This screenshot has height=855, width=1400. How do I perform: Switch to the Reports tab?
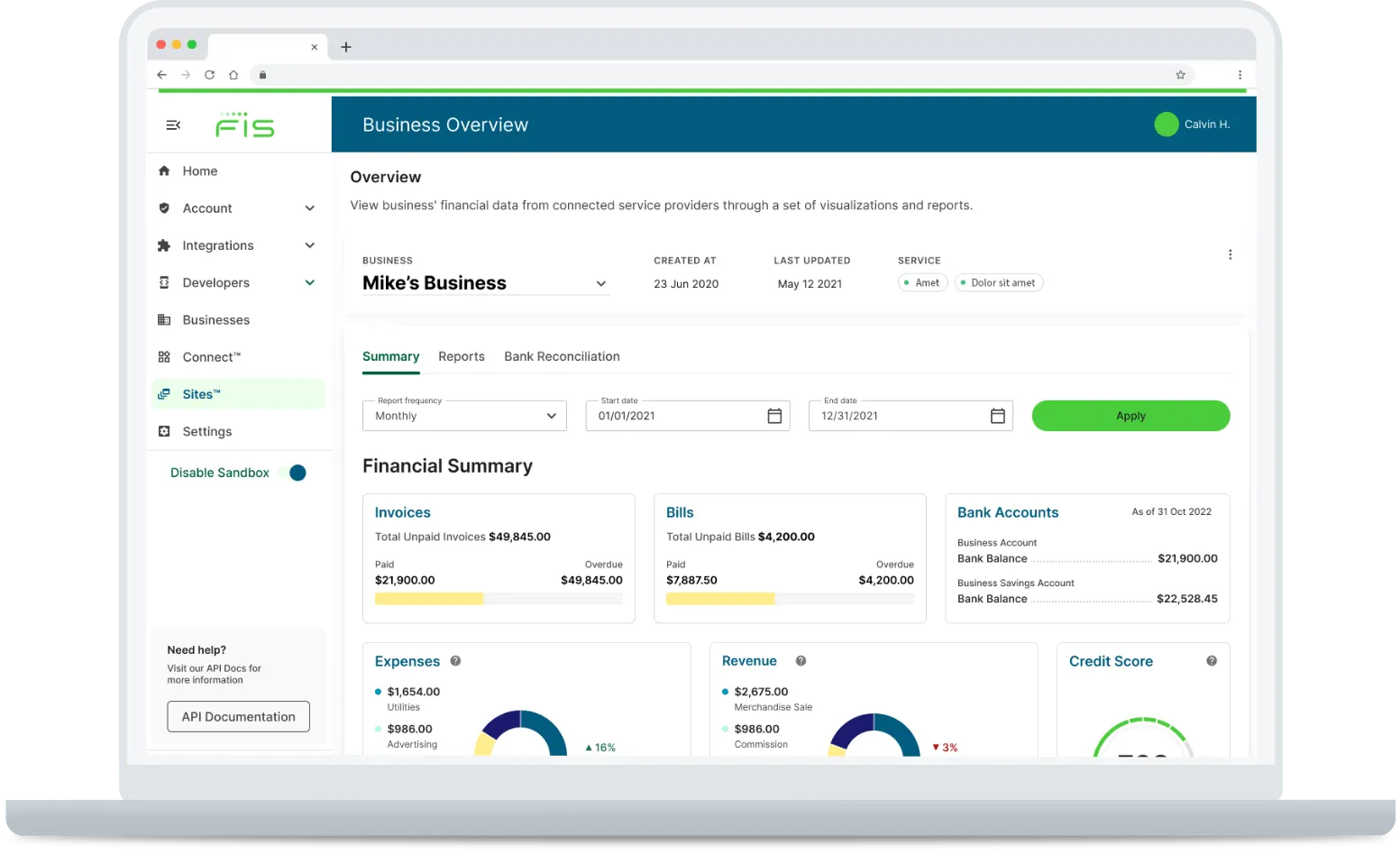tap(462, 356)
